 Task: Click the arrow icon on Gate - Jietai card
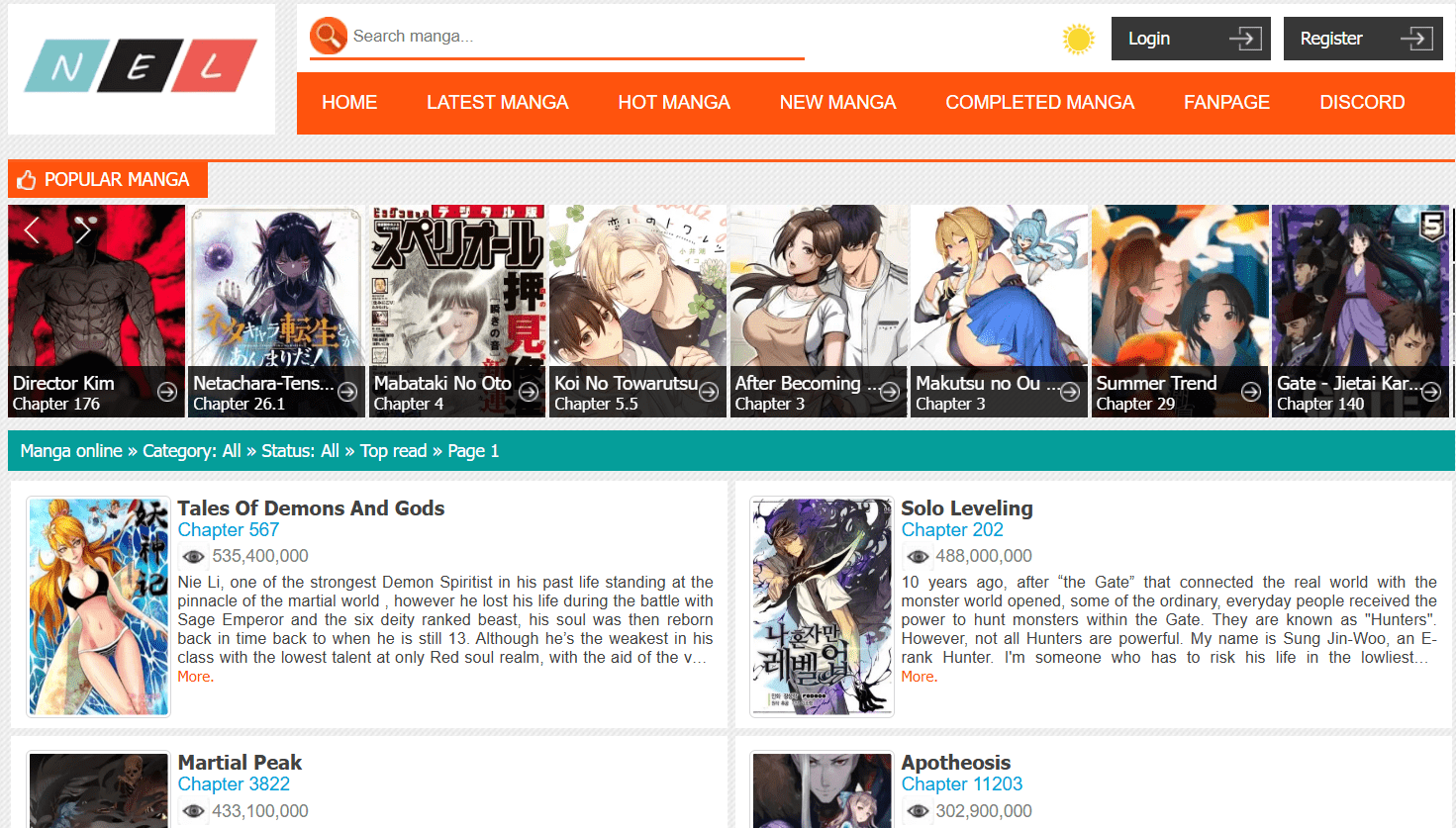1431,392
